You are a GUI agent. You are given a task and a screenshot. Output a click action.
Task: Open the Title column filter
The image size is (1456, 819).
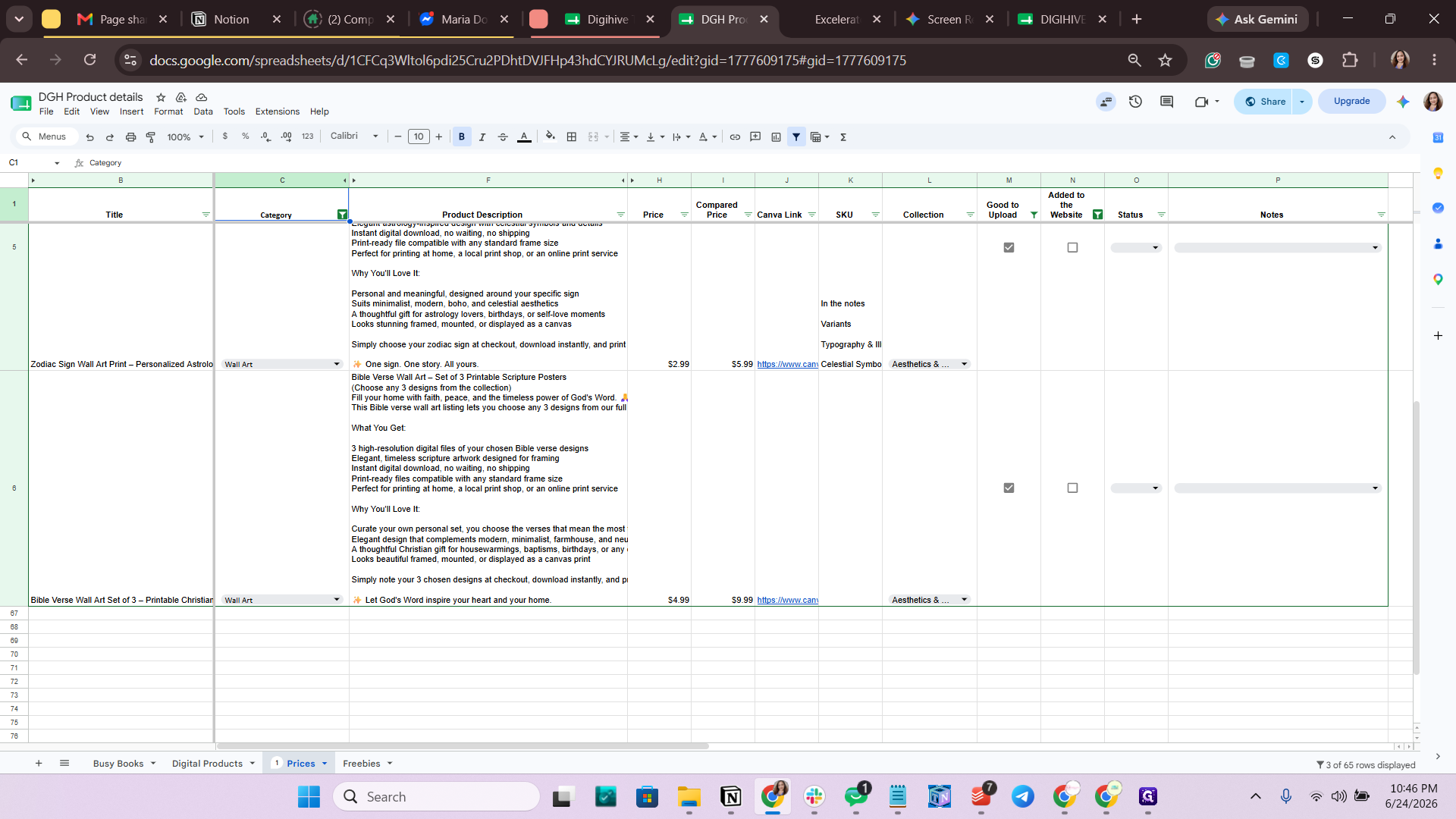click(206, 215)
